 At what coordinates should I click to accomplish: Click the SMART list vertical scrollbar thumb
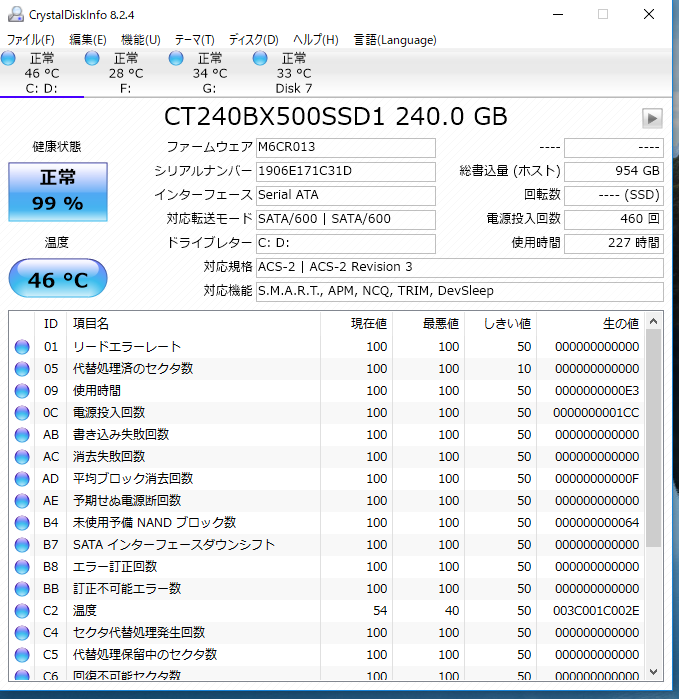click(x=654, y=438)
